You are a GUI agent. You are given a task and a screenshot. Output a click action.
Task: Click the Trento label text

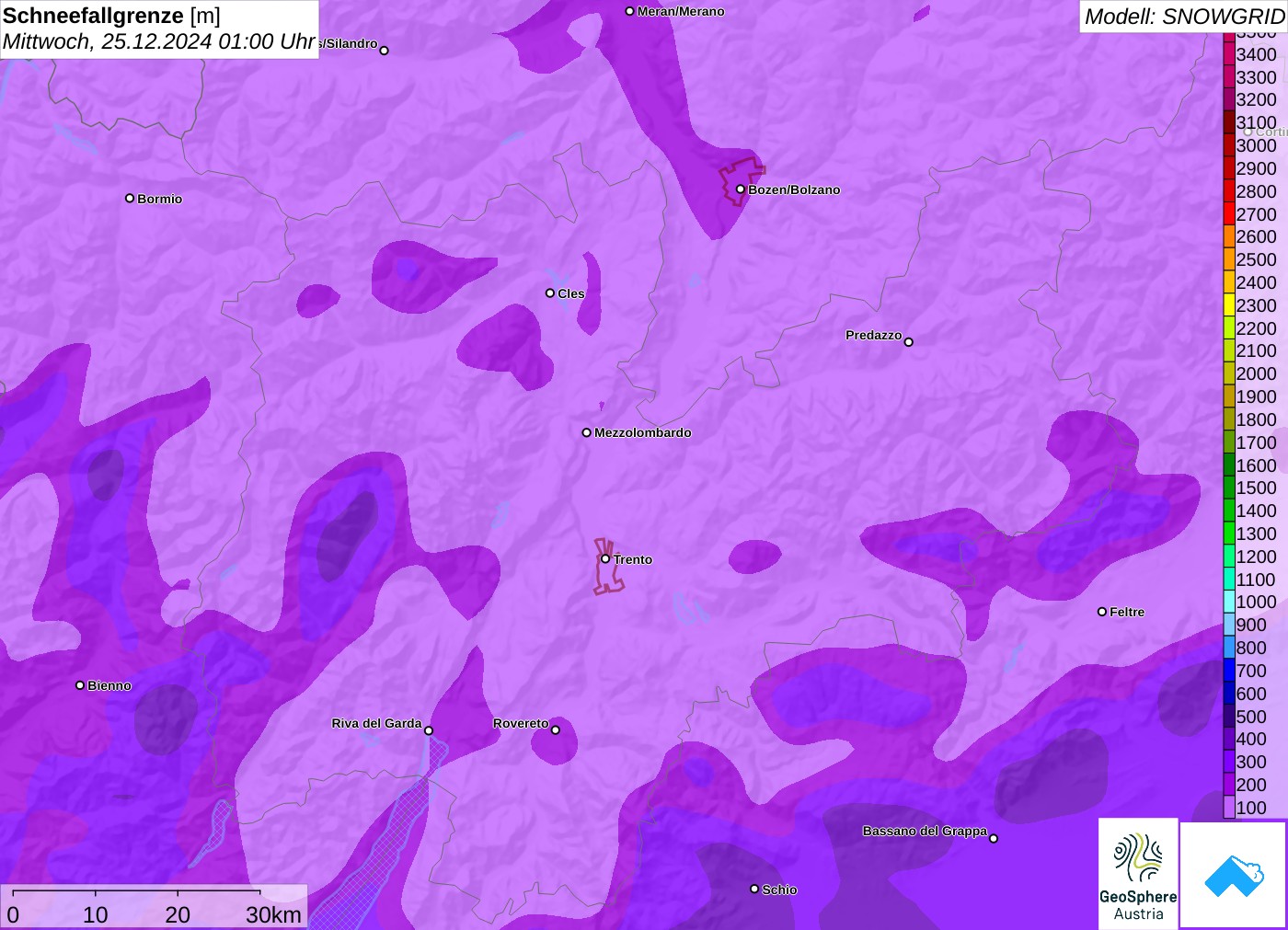click(633, 559)
